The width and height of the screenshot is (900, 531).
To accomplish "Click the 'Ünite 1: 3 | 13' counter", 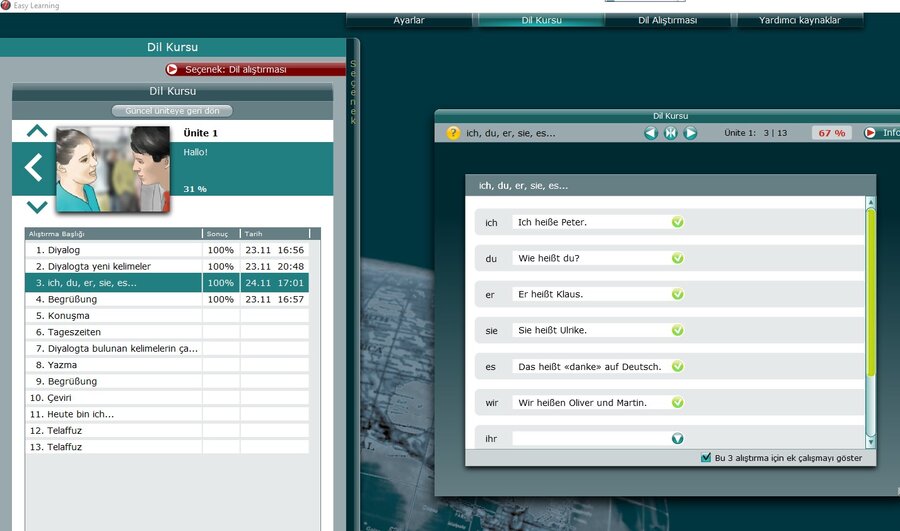I will point(755,133).
